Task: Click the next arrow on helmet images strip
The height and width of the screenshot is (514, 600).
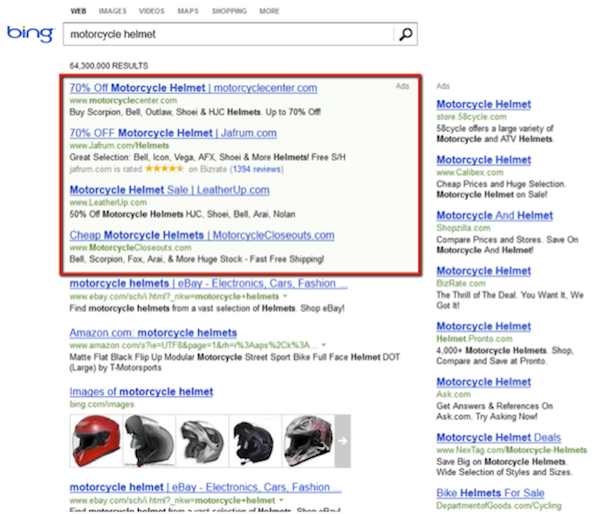Action: (342, 441)
